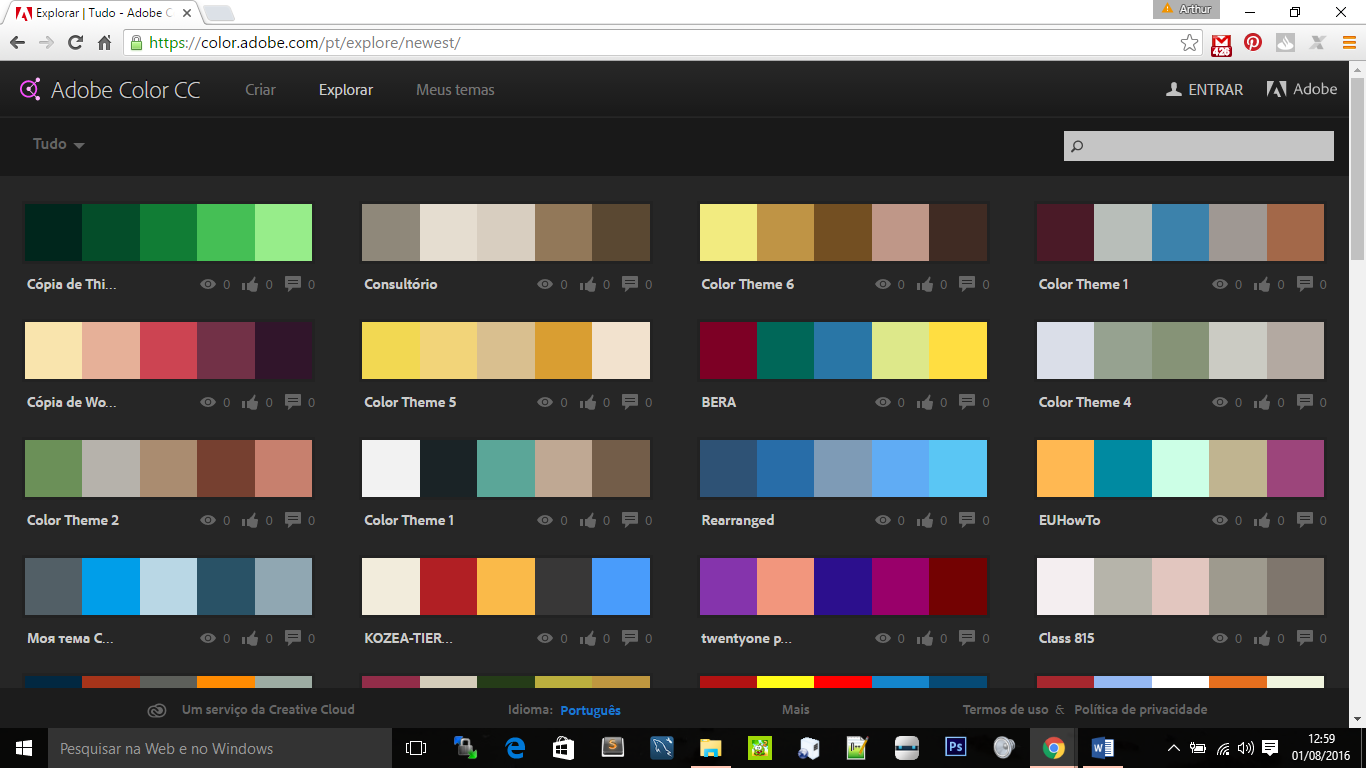1366x768 pixels.
Task: Click inside the theme search field
Action: (1200, 145)
